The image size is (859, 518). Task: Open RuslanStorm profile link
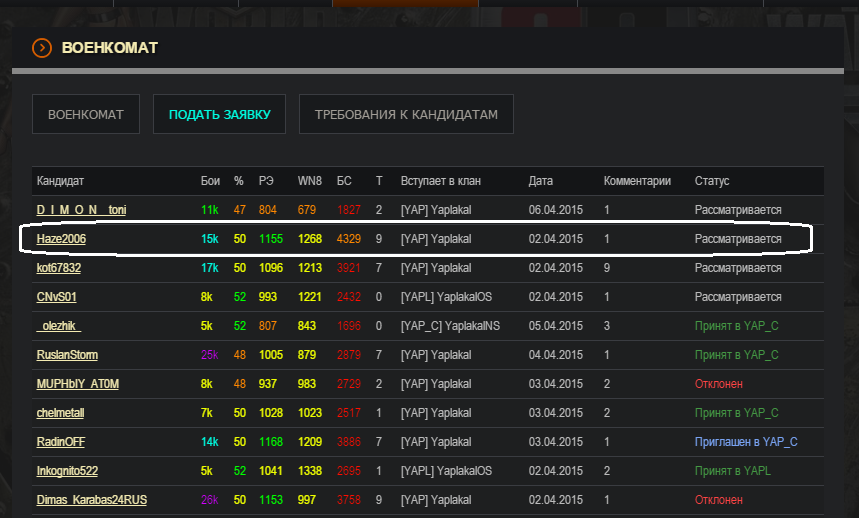click(67, 355)
